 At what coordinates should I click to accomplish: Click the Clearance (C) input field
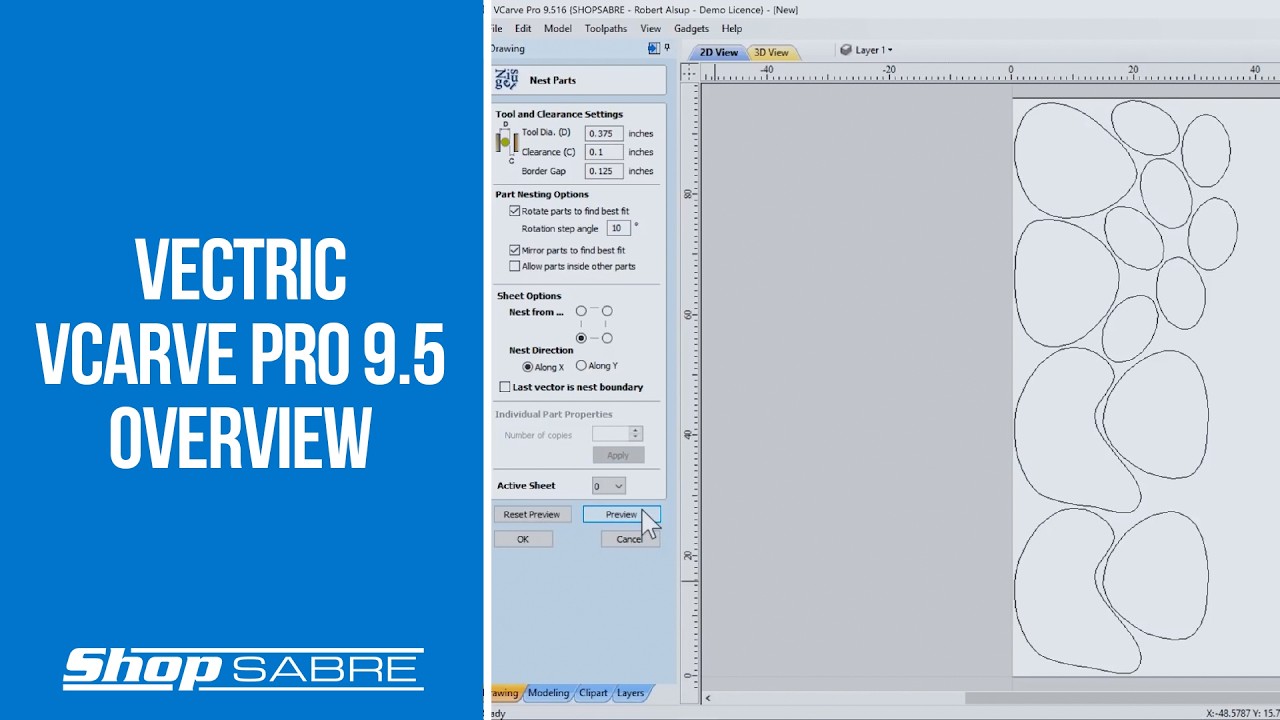(x=604, y=152)
